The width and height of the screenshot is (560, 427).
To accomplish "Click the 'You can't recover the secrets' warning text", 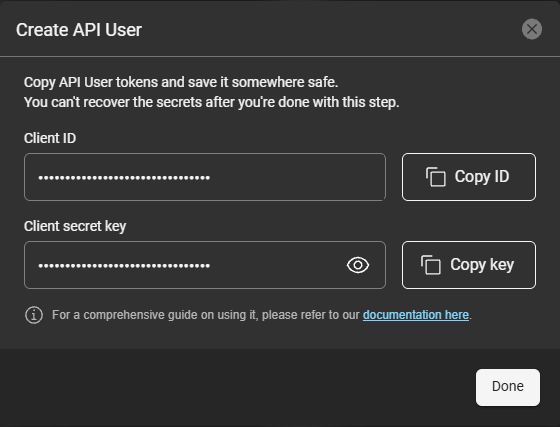I will point(211,102).
